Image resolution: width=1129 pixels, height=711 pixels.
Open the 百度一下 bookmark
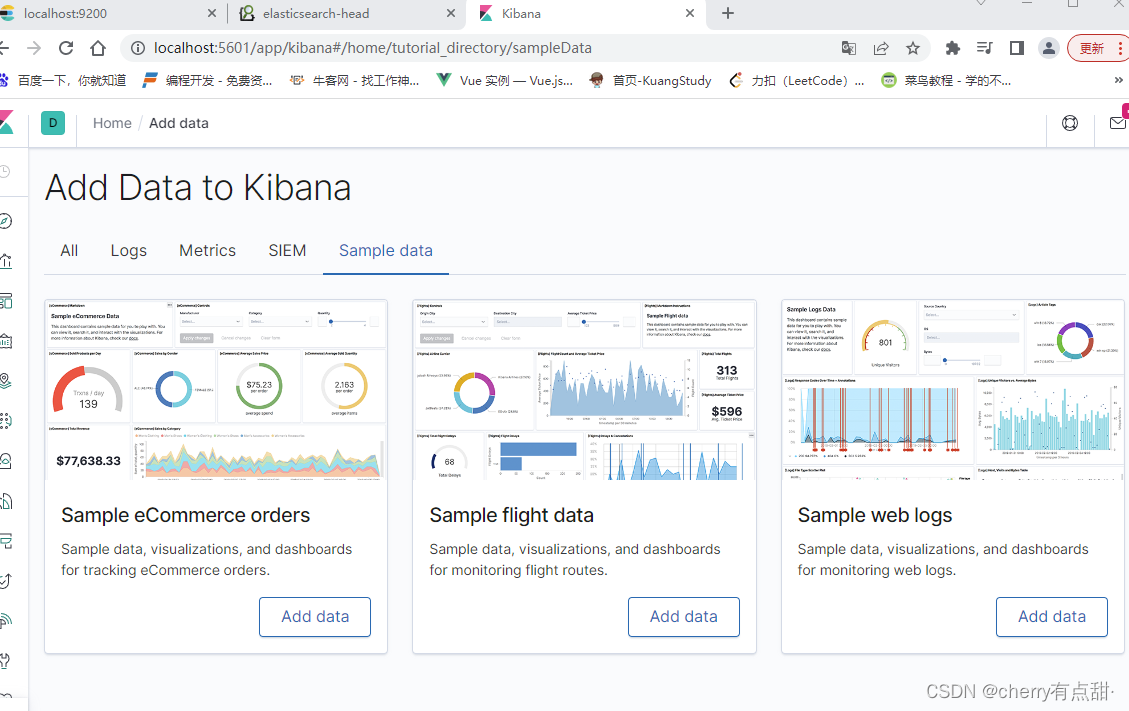point(63,81)
